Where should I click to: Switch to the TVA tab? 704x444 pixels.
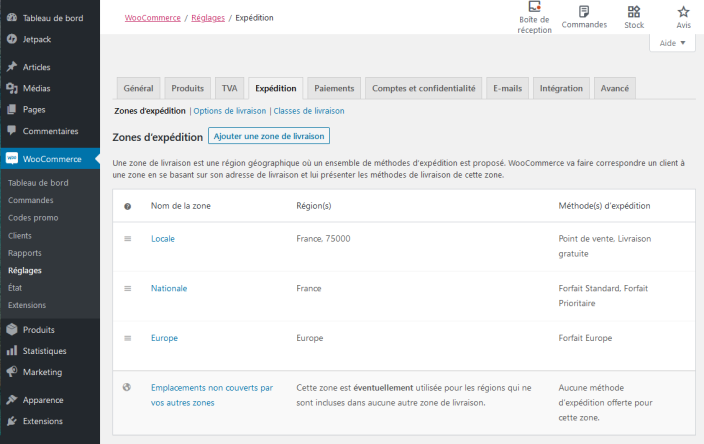pos(229,88)
